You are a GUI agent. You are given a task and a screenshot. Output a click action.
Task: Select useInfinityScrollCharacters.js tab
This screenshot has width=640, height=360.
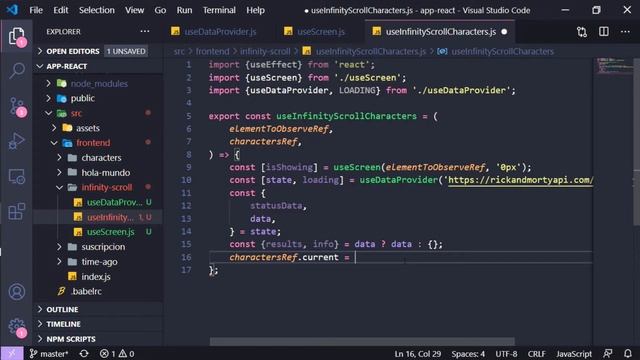coord(441,32)
